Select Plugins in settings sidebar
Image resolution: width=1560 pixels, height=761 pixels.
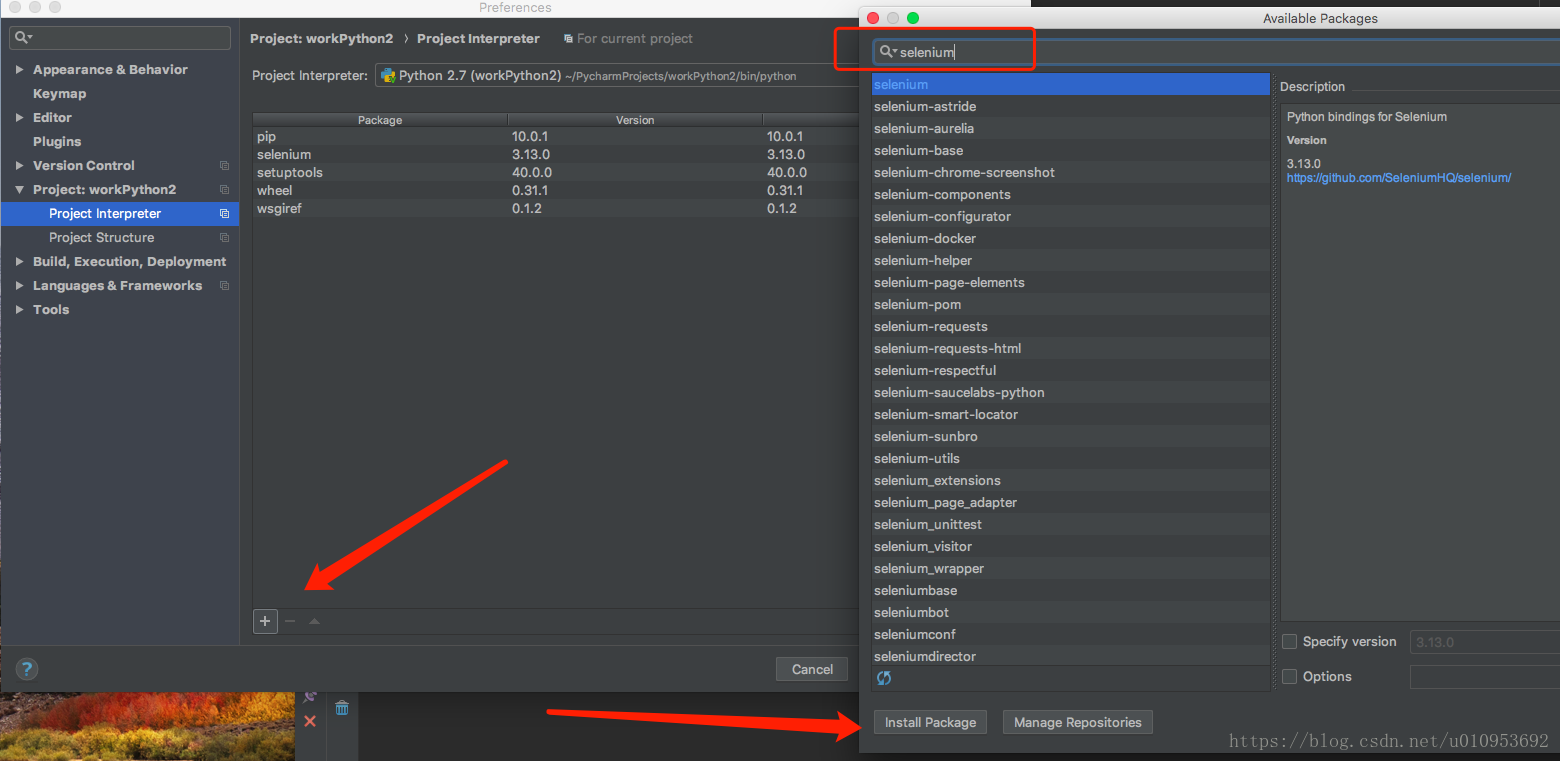[57, 142]
